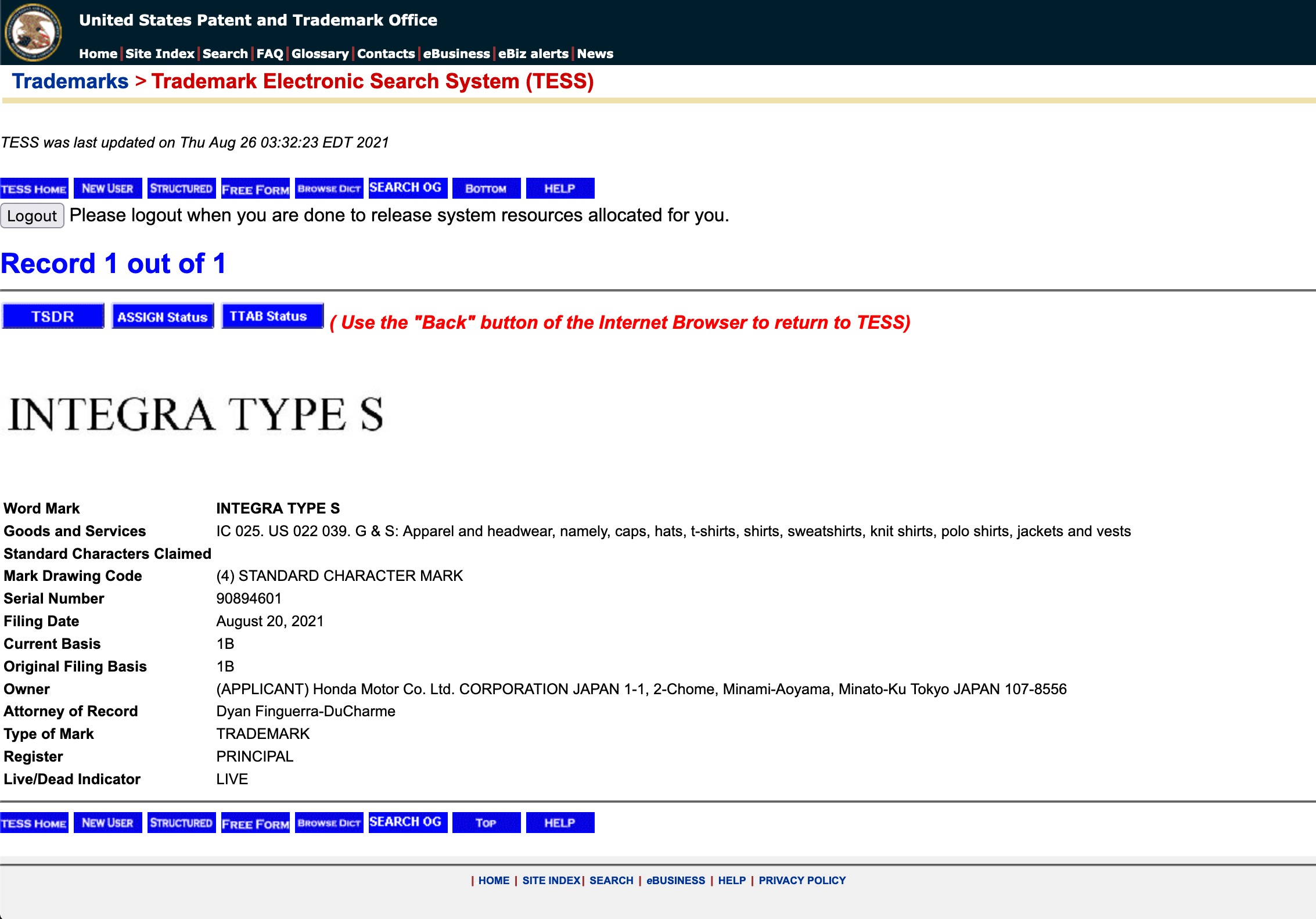Image resolution: width=1316 pixels, height=919 pixels.
Task: Click the top Browse Dict button
Action: [329, 188]
